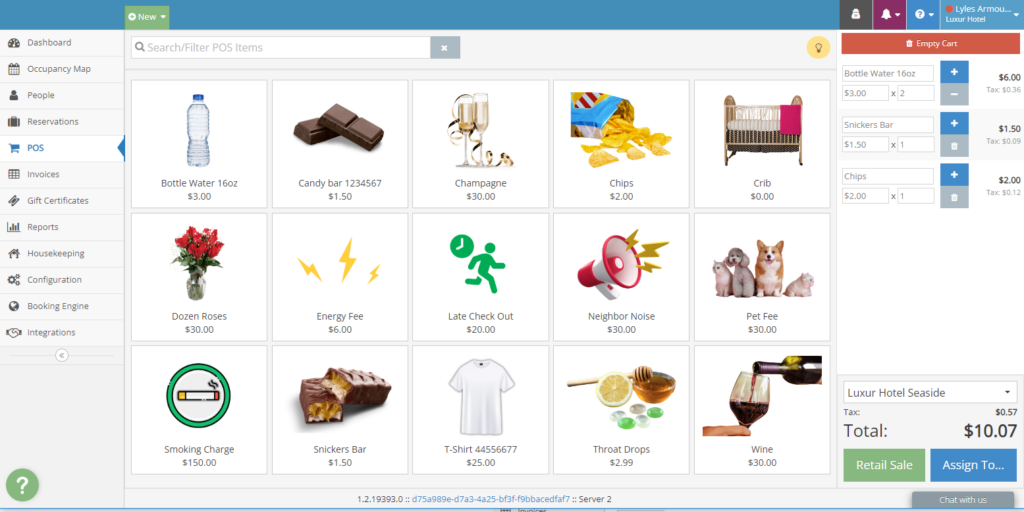The width and height of the screenshot is (1024, 512).
Task: Go to Dashboard in the sidebar
Action: pos(62,42)
